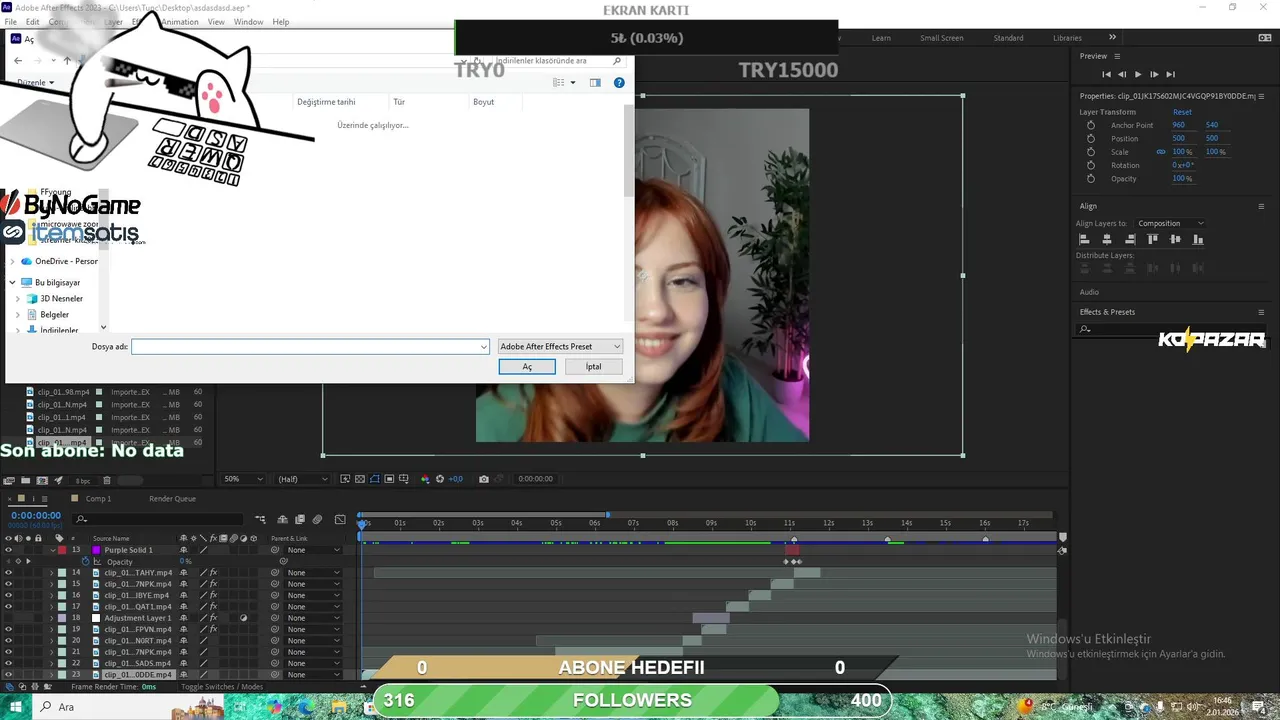Toggle shy layers hide icon in timeline

(283, 519)
